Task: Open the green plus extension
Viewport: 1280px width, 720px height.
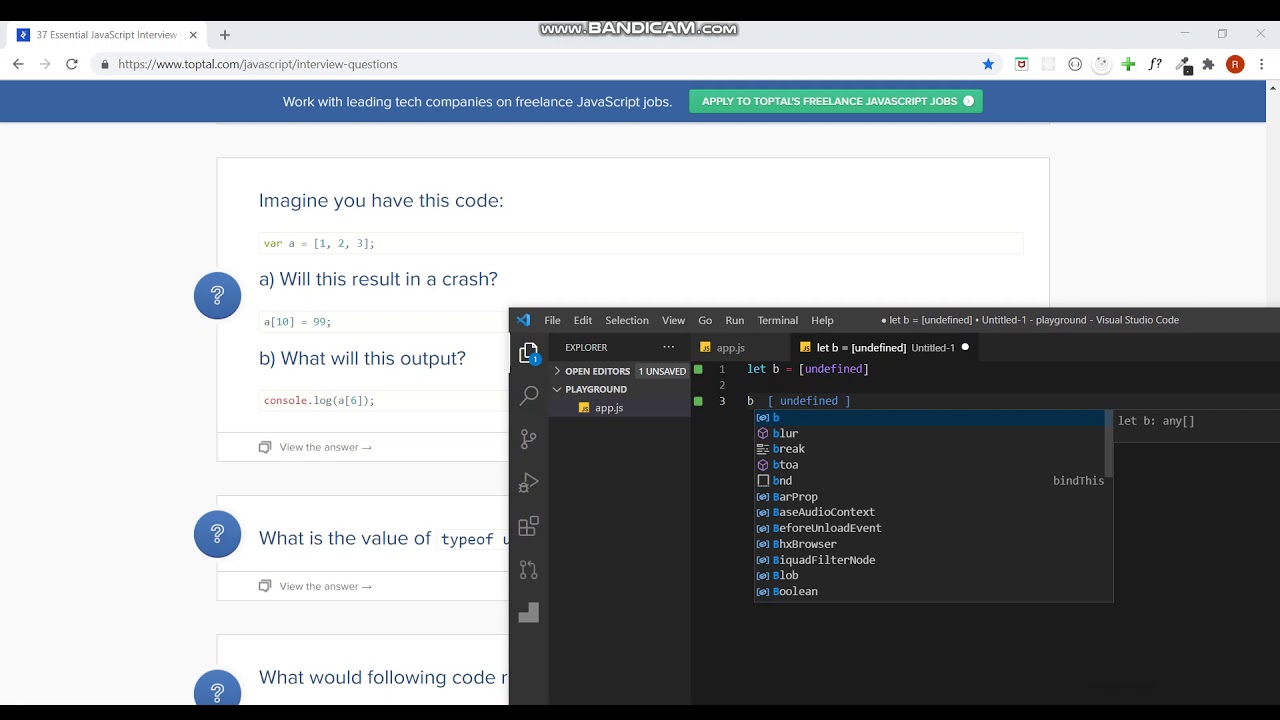Action: [x=1128, y=64]
